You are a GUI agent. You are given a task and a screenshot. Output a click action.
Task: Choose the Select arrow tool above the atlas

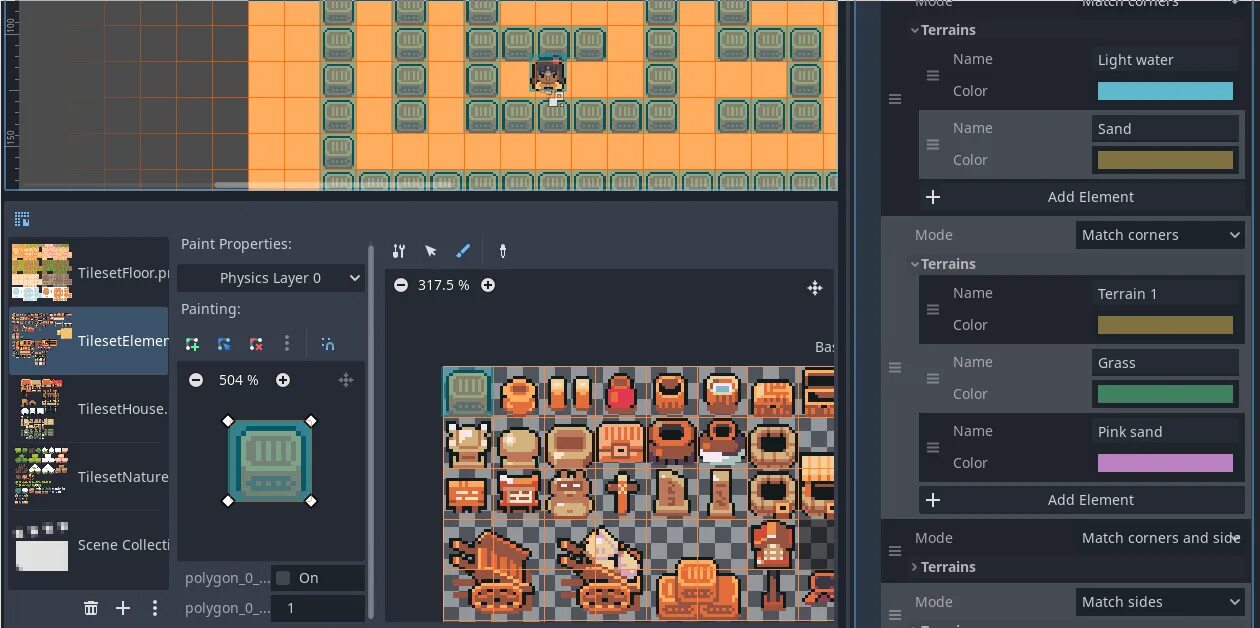(431, 251)
